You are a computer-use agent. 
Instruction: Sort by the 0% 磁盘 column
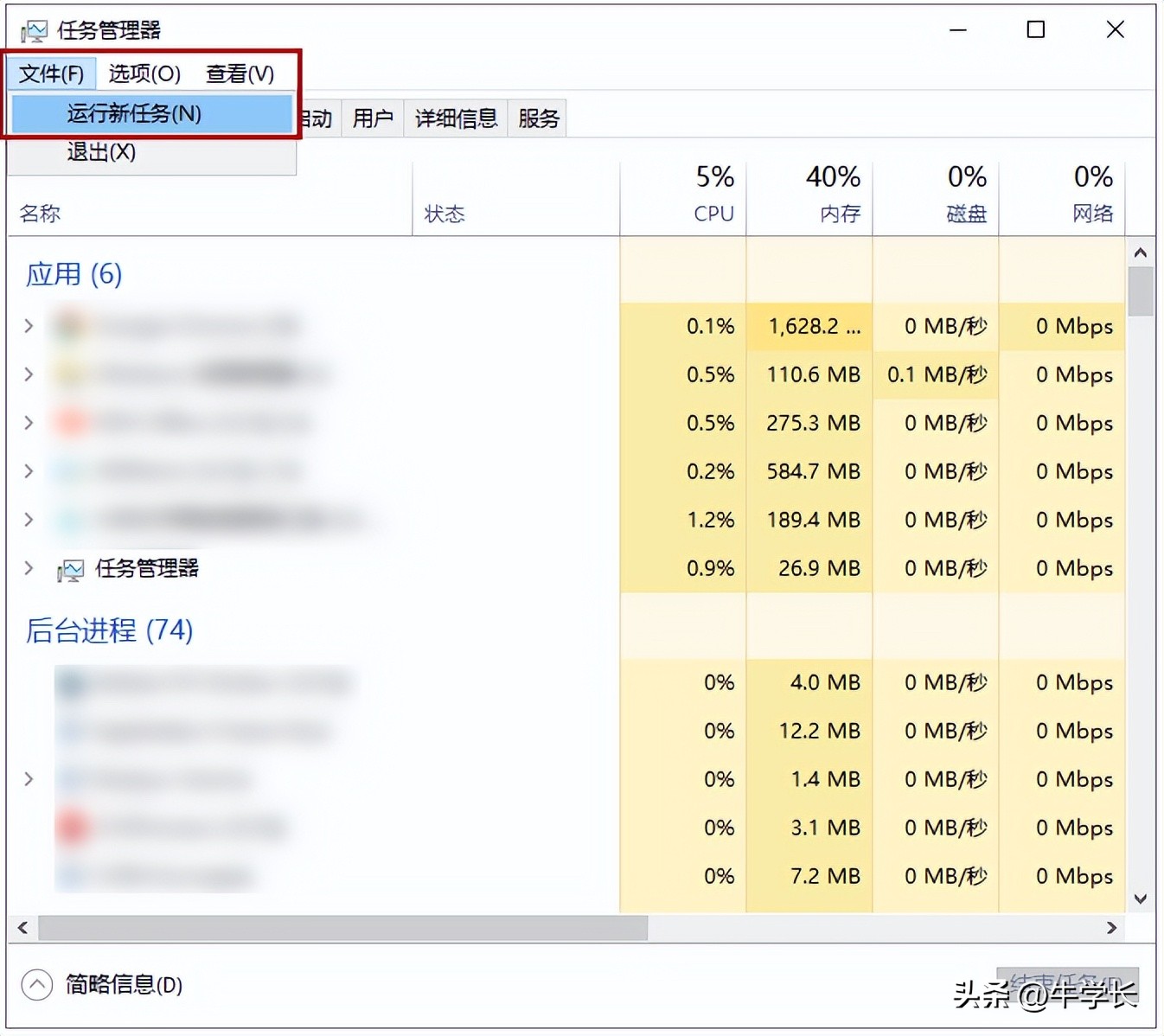tap(936, 199)
